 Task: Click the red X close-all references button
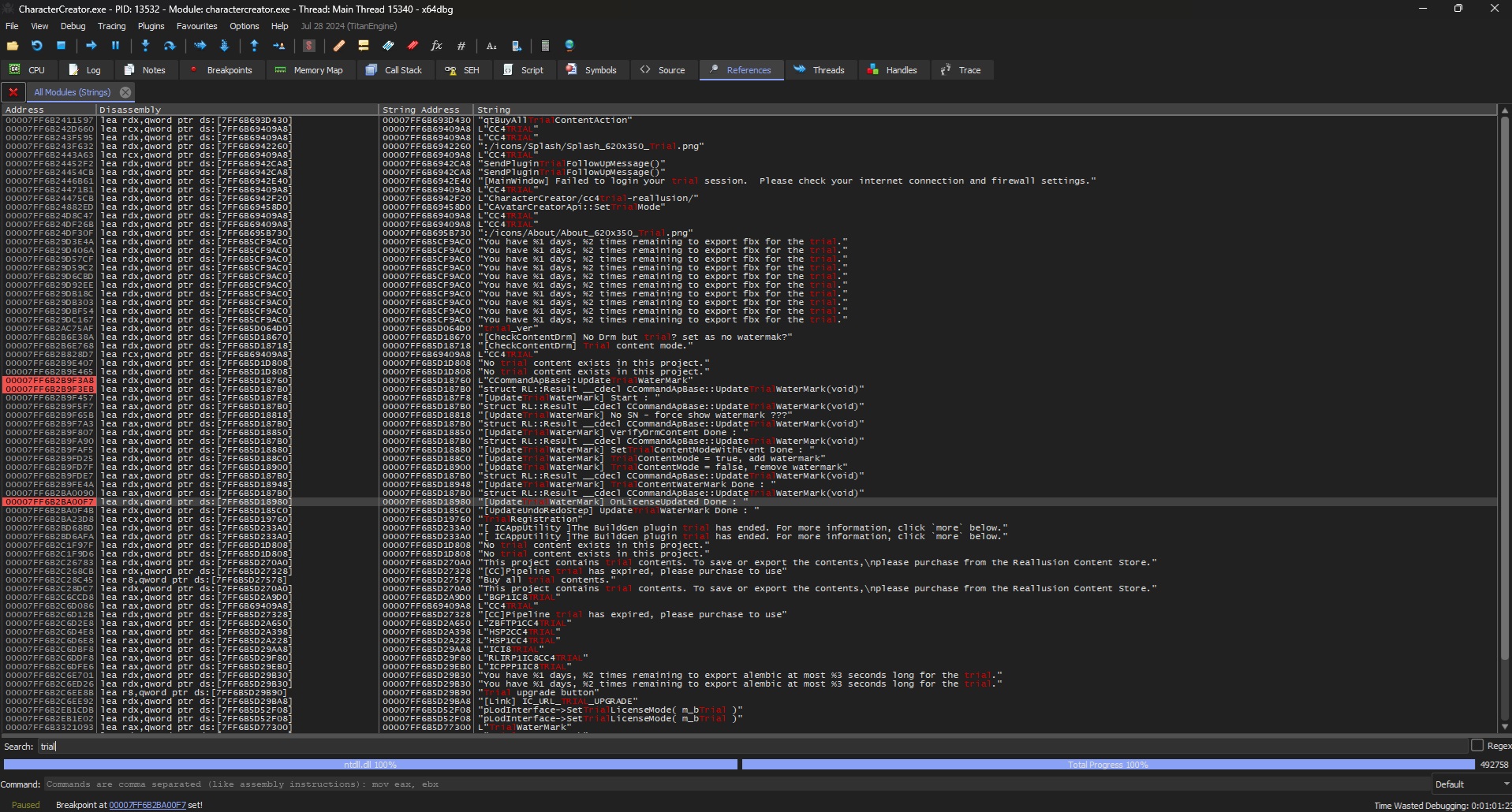coord(13,92)
